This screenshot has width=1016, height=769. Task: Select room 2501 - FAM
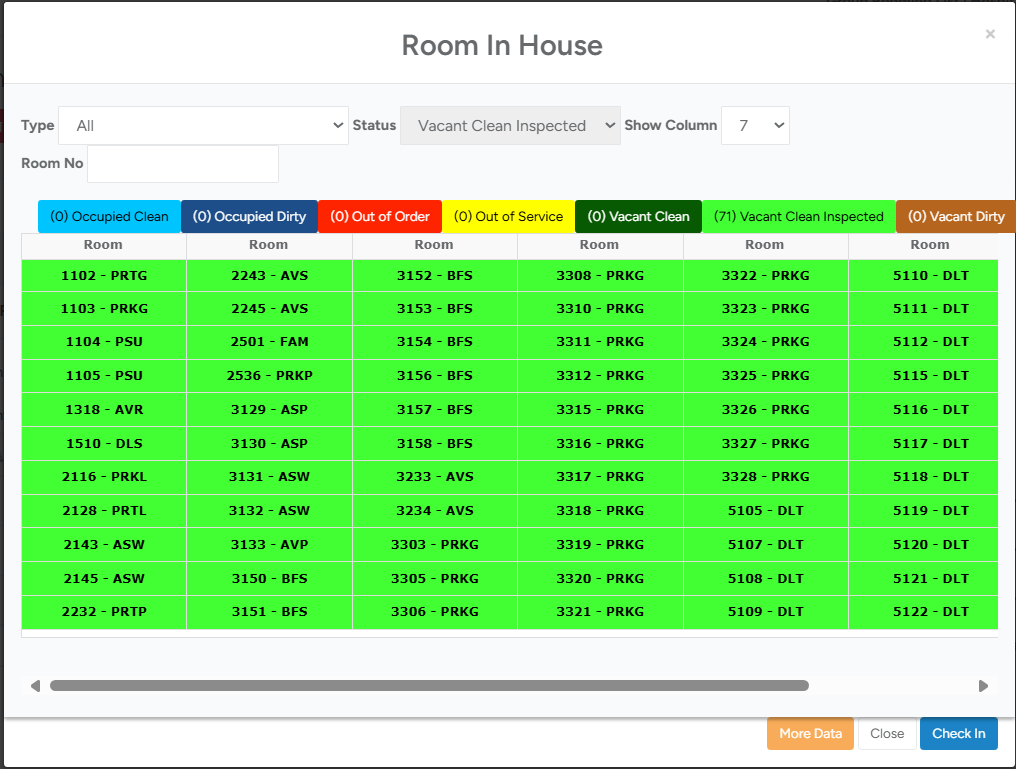pos(269,342)
